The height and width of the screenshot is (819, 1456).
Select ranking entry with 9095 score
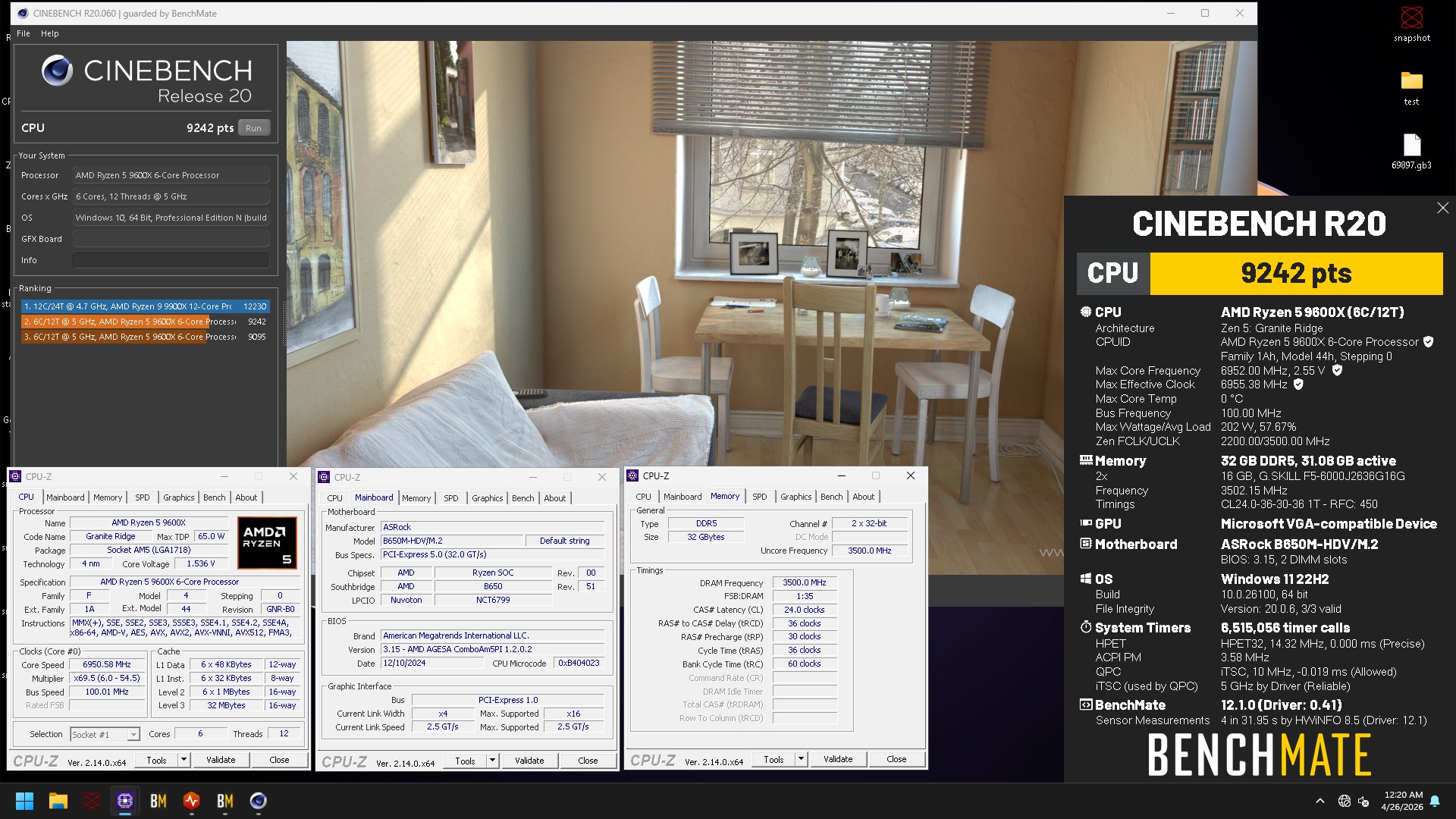145,337
